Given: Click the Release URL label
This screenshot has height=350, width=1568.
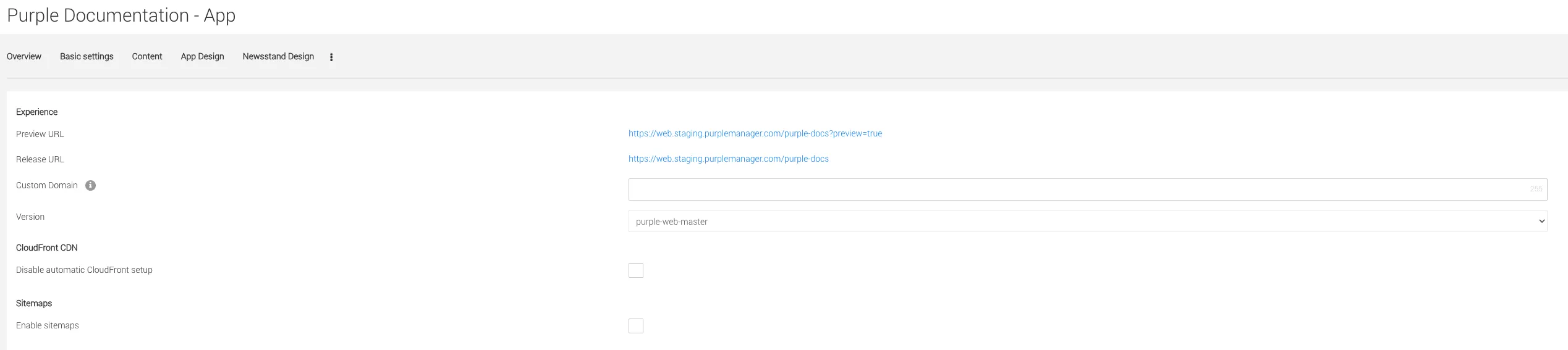Looking at the screenshot, I should pyautogui.click(x=40, y=159).
